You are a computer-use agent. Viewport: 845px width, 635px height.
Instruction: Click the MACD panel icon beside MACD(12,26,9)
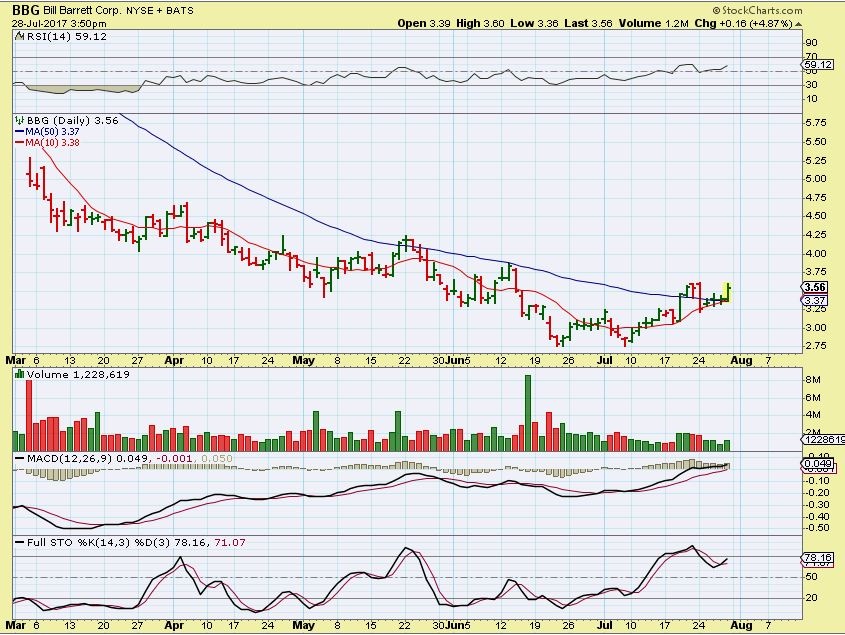[x=19, y=457]
